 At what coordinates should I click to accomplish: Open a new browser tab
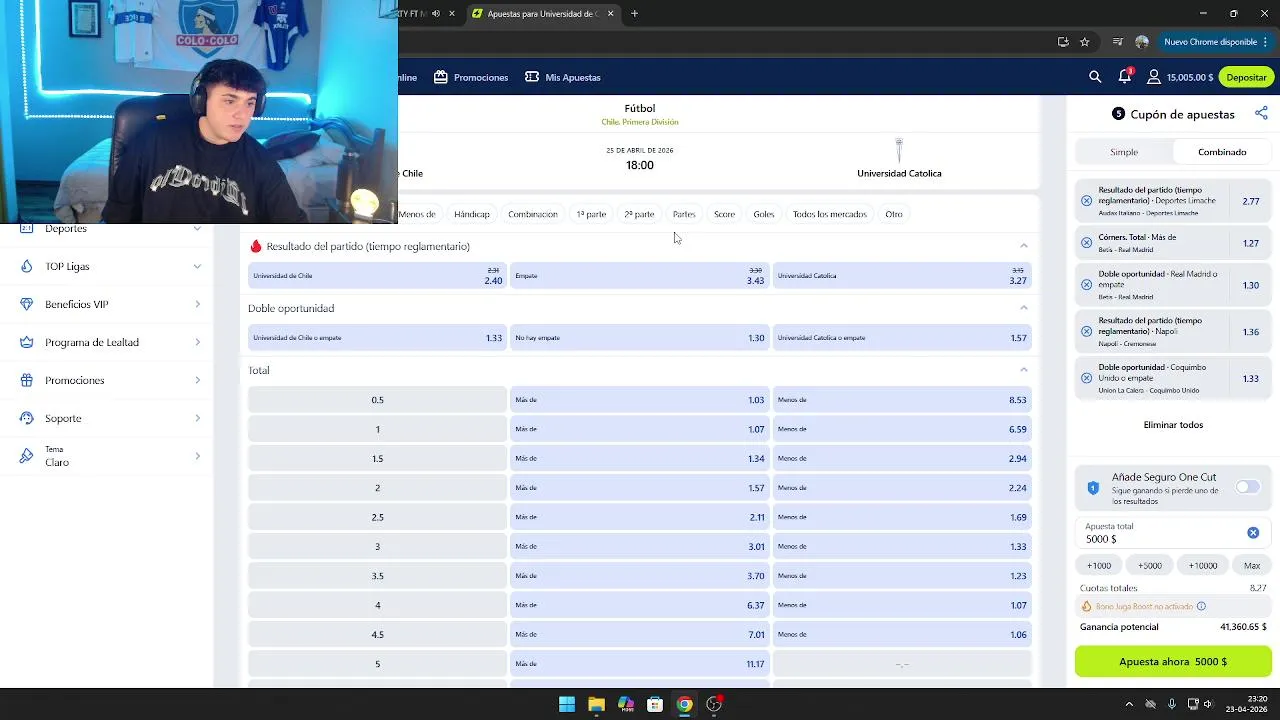pos(635,14)
